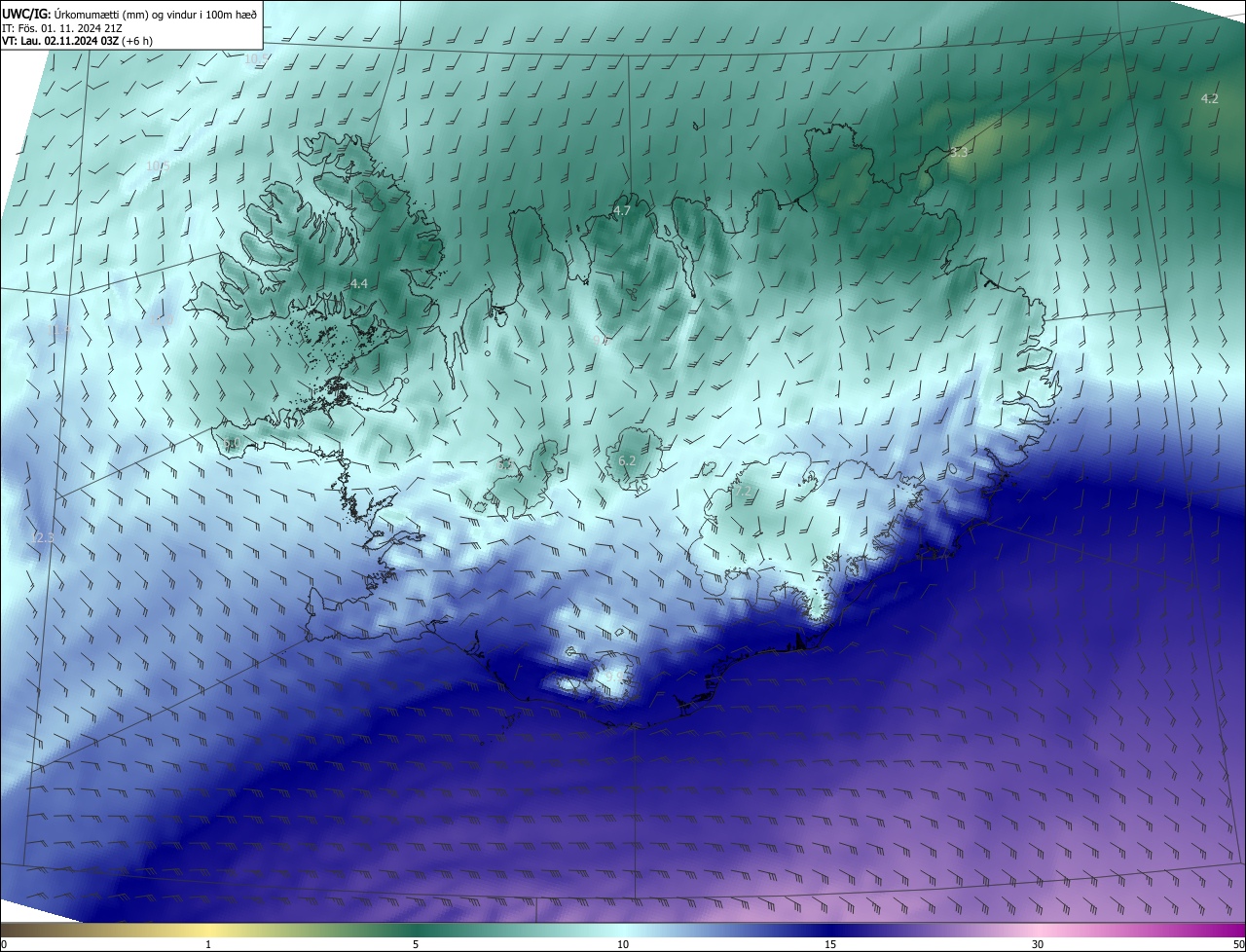Click the '50' tick label on the color scale
Image resolution: width=1246 pixels, height=952 pixels.
(1238, 945)
